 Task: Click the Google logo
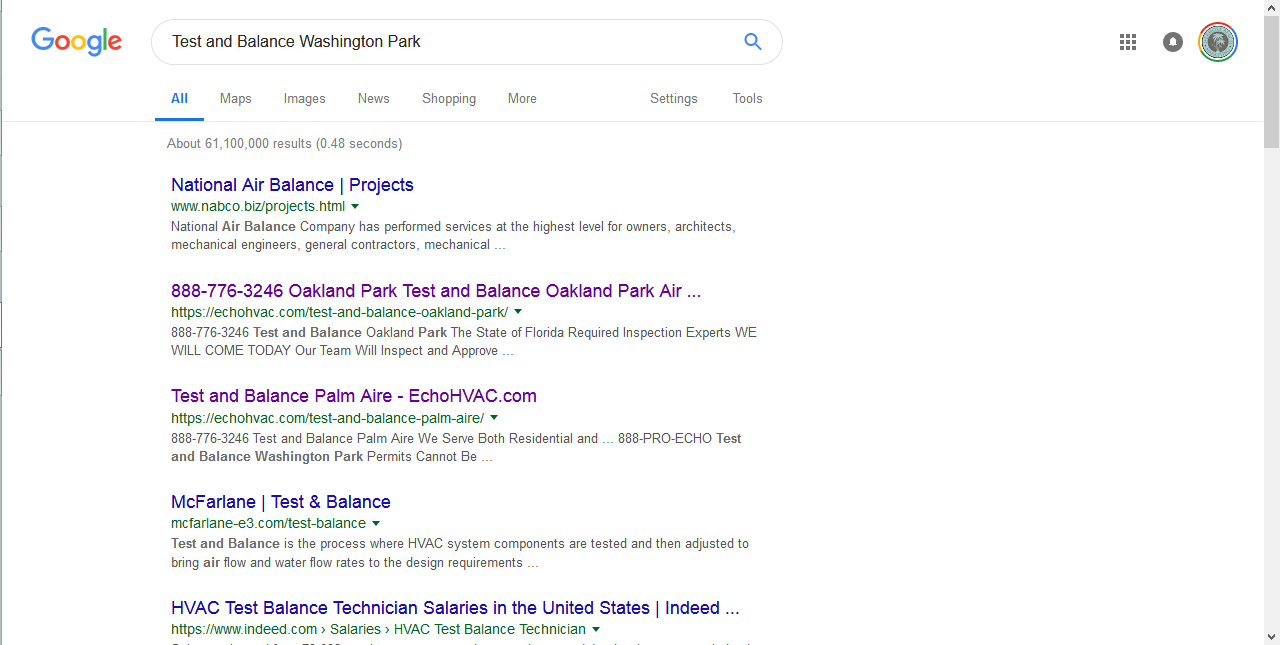point(77,41)
